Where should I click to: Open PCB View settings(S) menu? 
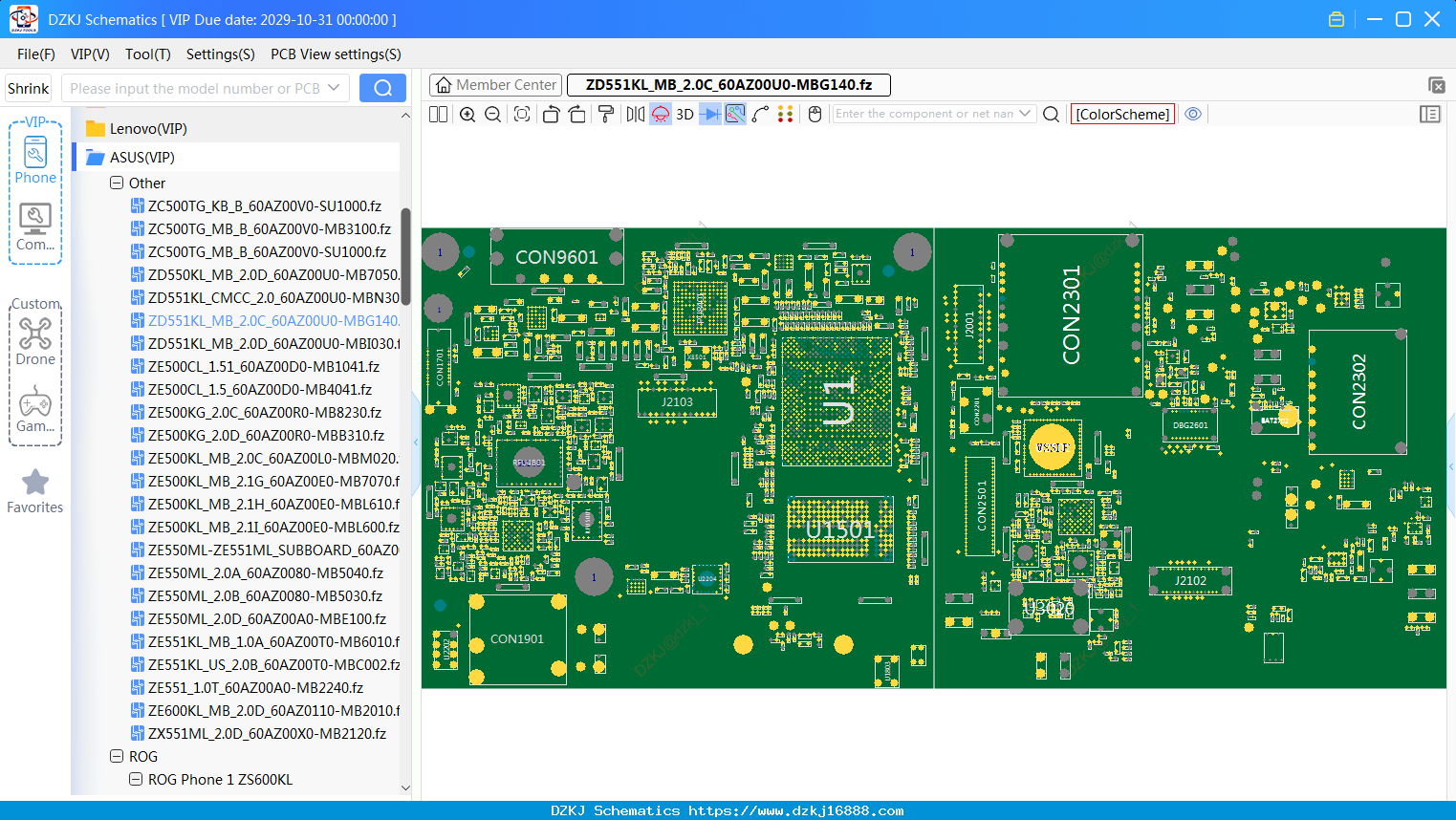[x=336, y=54]
